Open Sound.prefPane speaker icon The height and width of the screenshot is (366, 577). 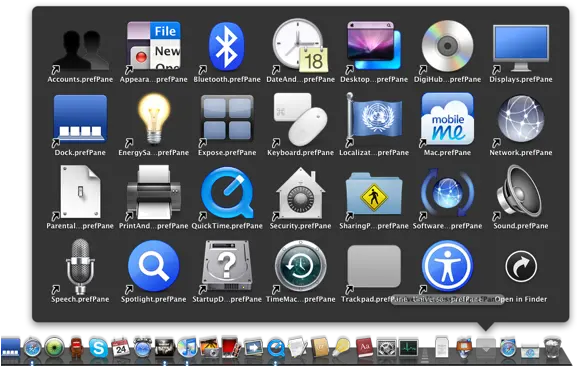coord(520,191)
